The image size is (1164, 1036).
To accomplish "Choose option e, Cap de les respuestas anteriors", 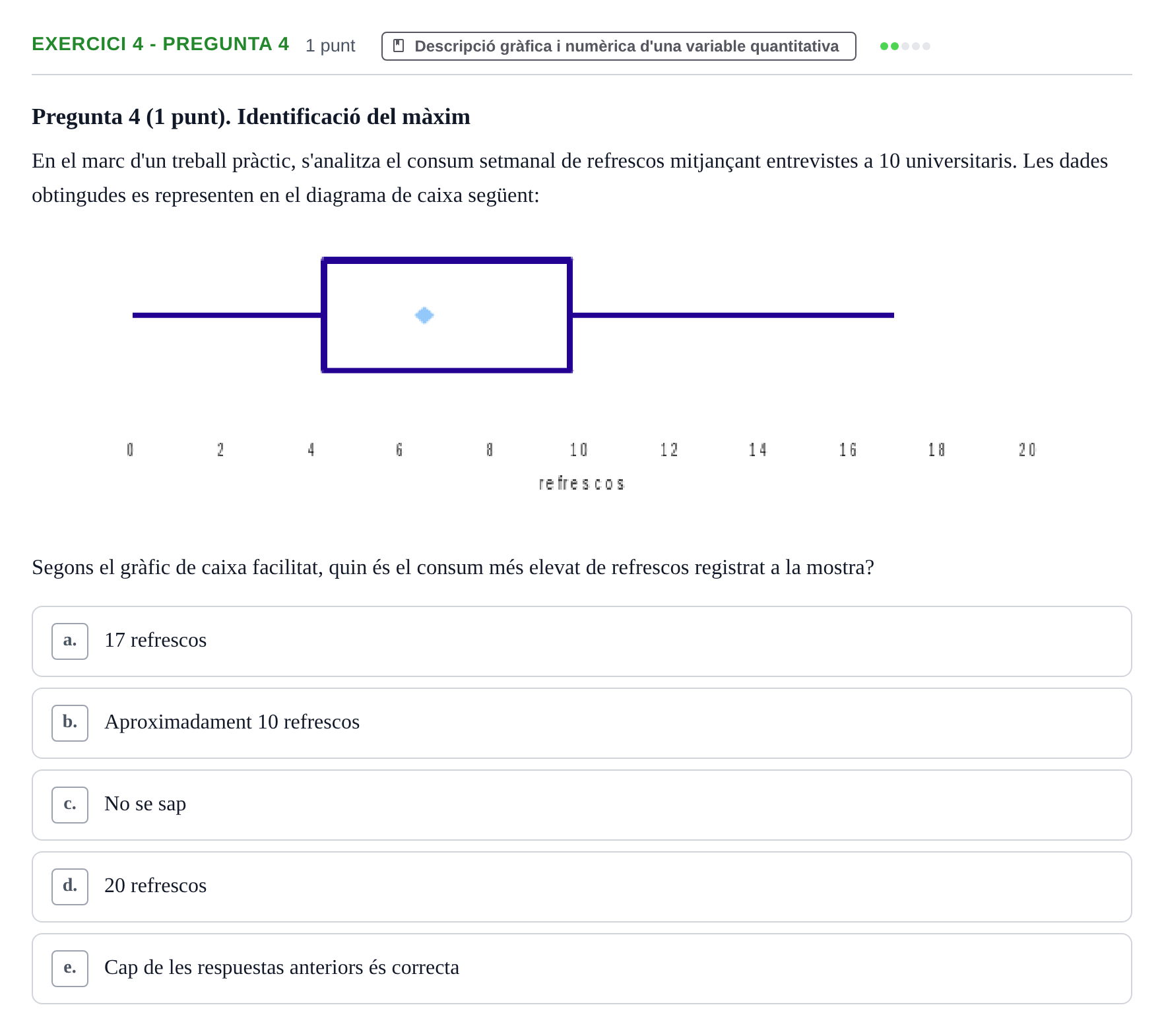I will 581,969.
